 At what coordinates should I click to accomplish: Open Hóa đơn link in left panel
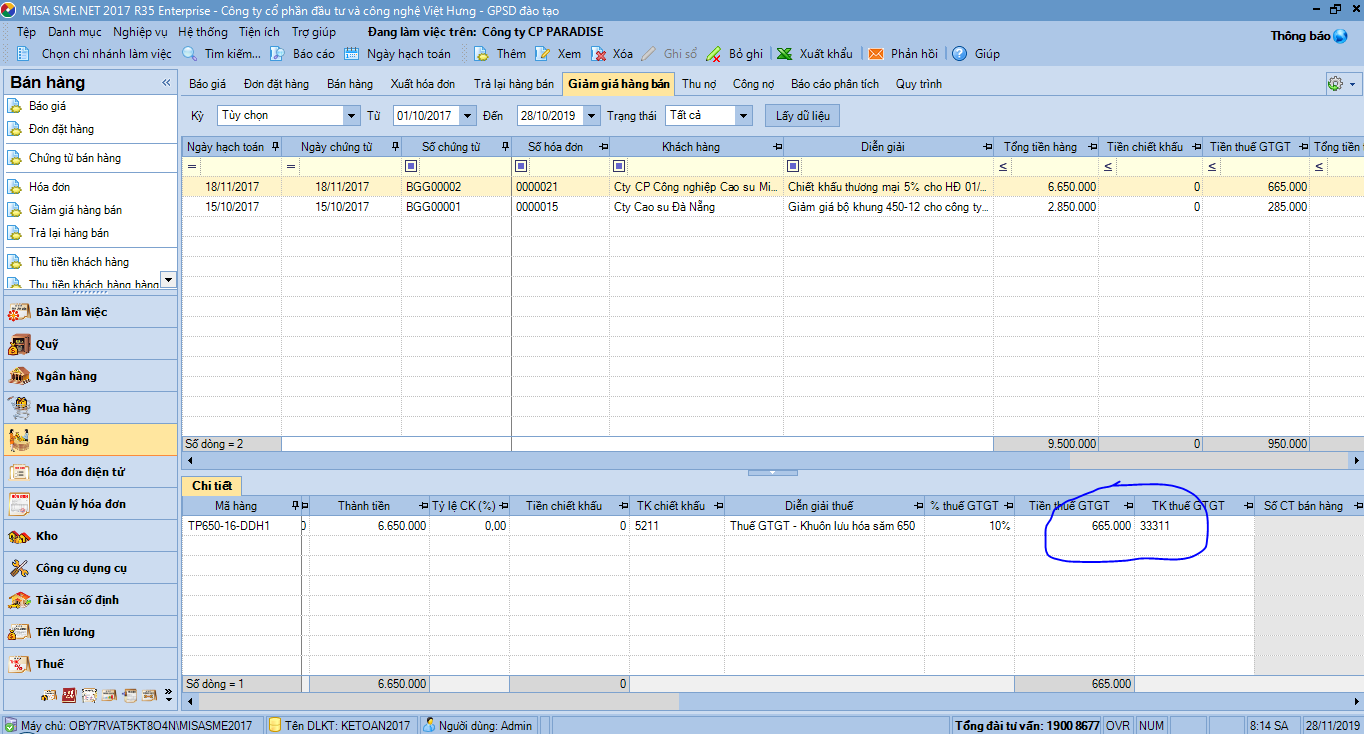[49, 187]
